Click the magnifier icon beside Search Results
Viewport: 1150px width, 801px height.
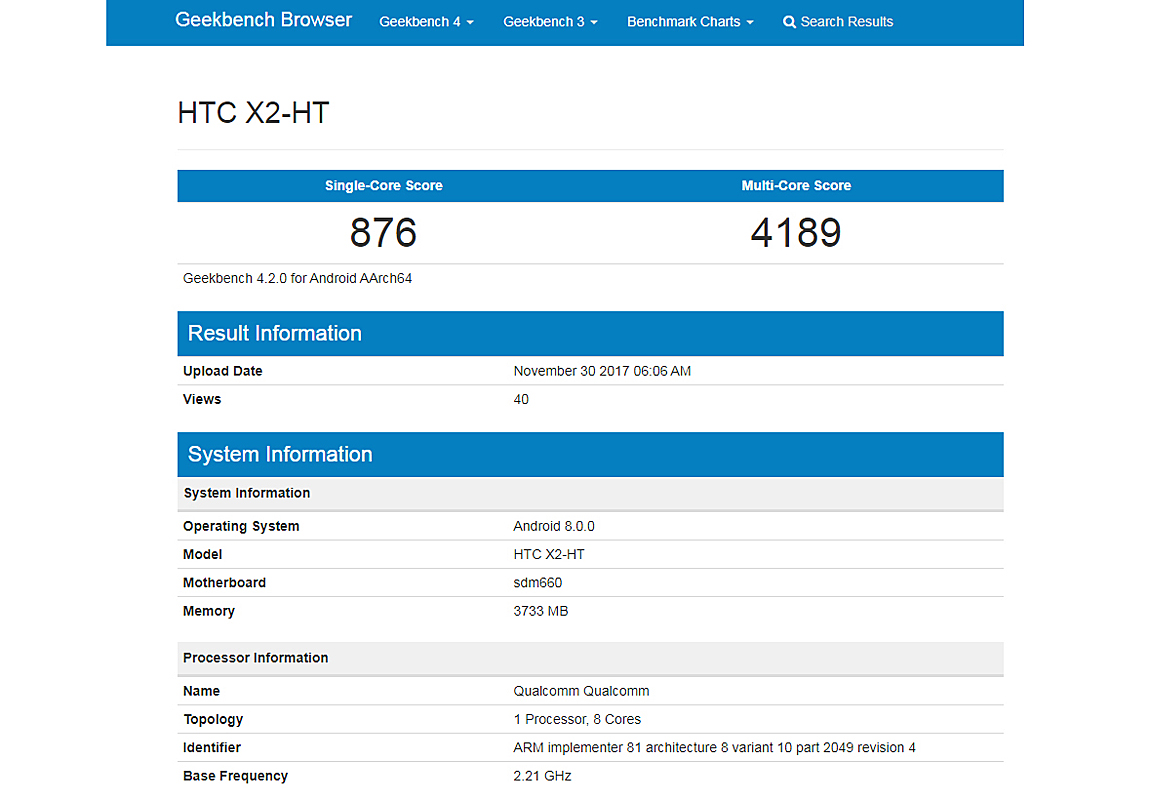[789, 22]
